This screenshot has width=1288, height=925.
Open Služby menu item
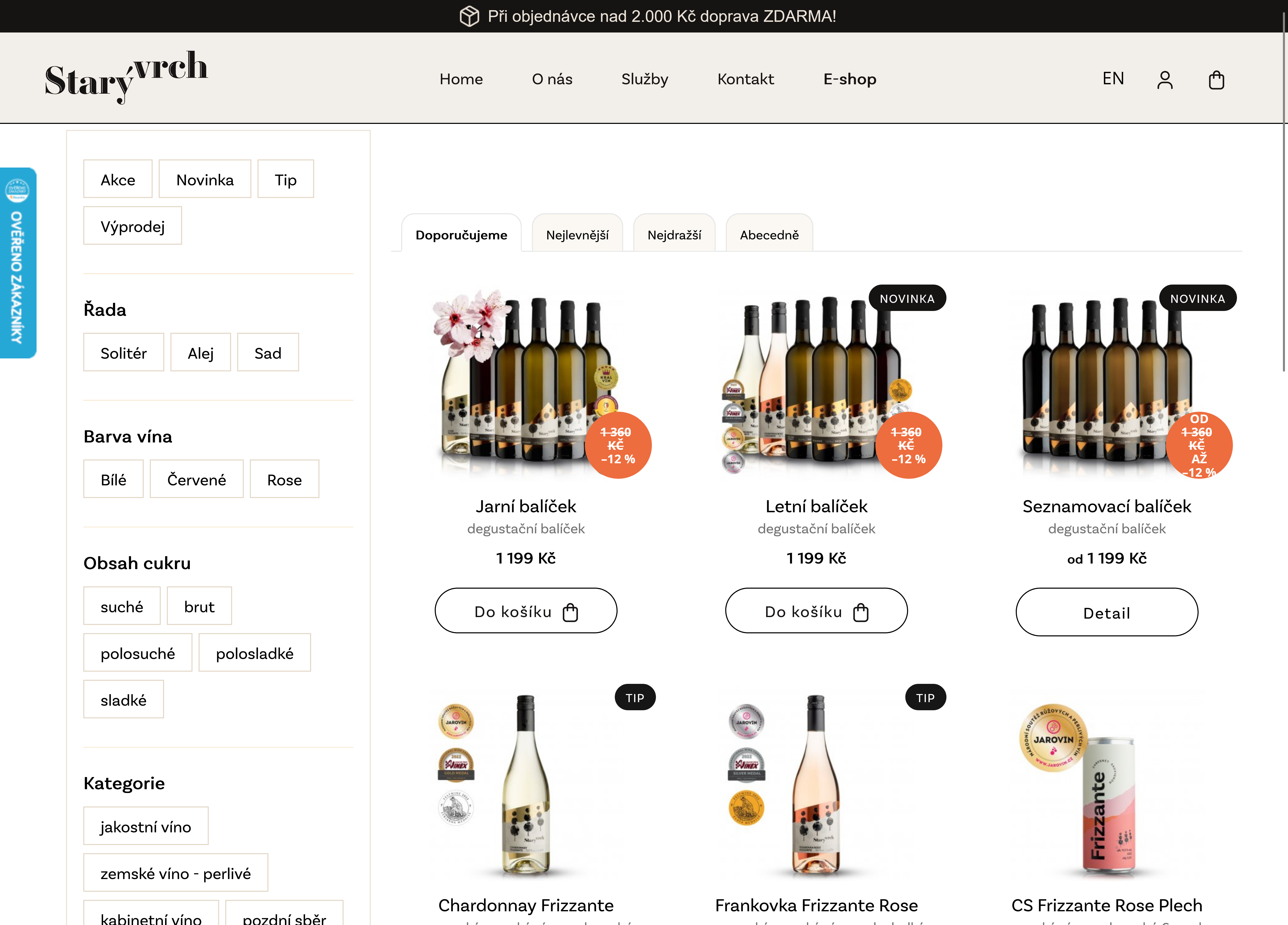point(645,79)
